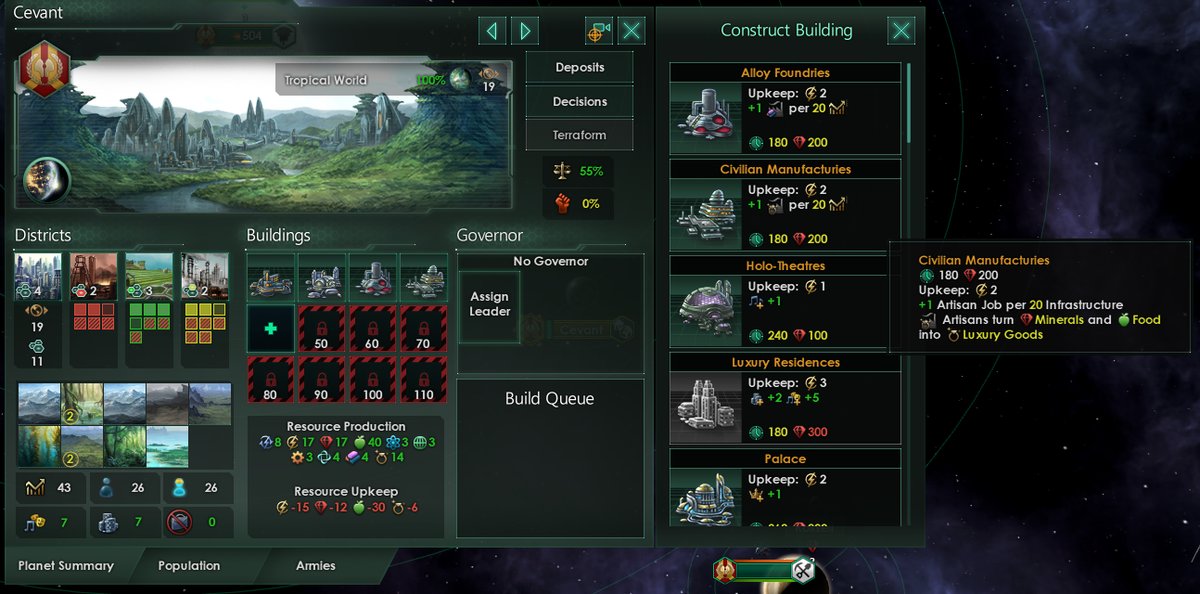Go to the next planet arrow
Screen dimensions: 1200x594
click(x=525, y=30)
